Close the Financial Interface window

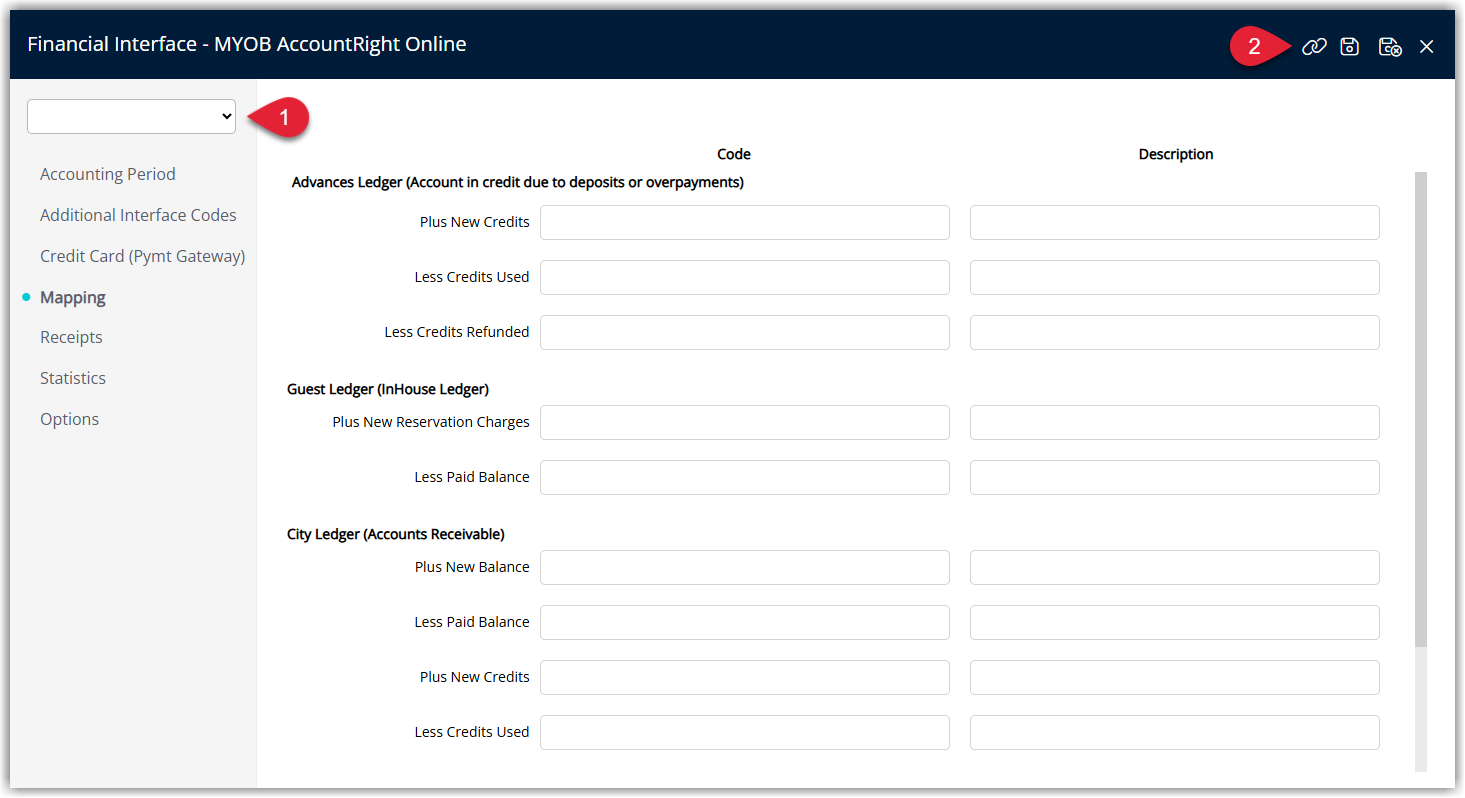pos(1427,47)
